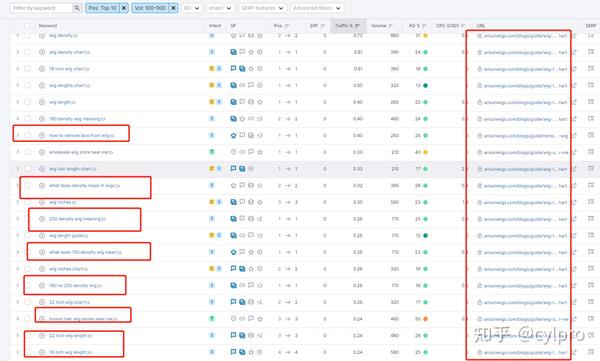The image size is (600, 361).
Task: Toggle the select-all checkbox in table header
Action: coord(27,26)
